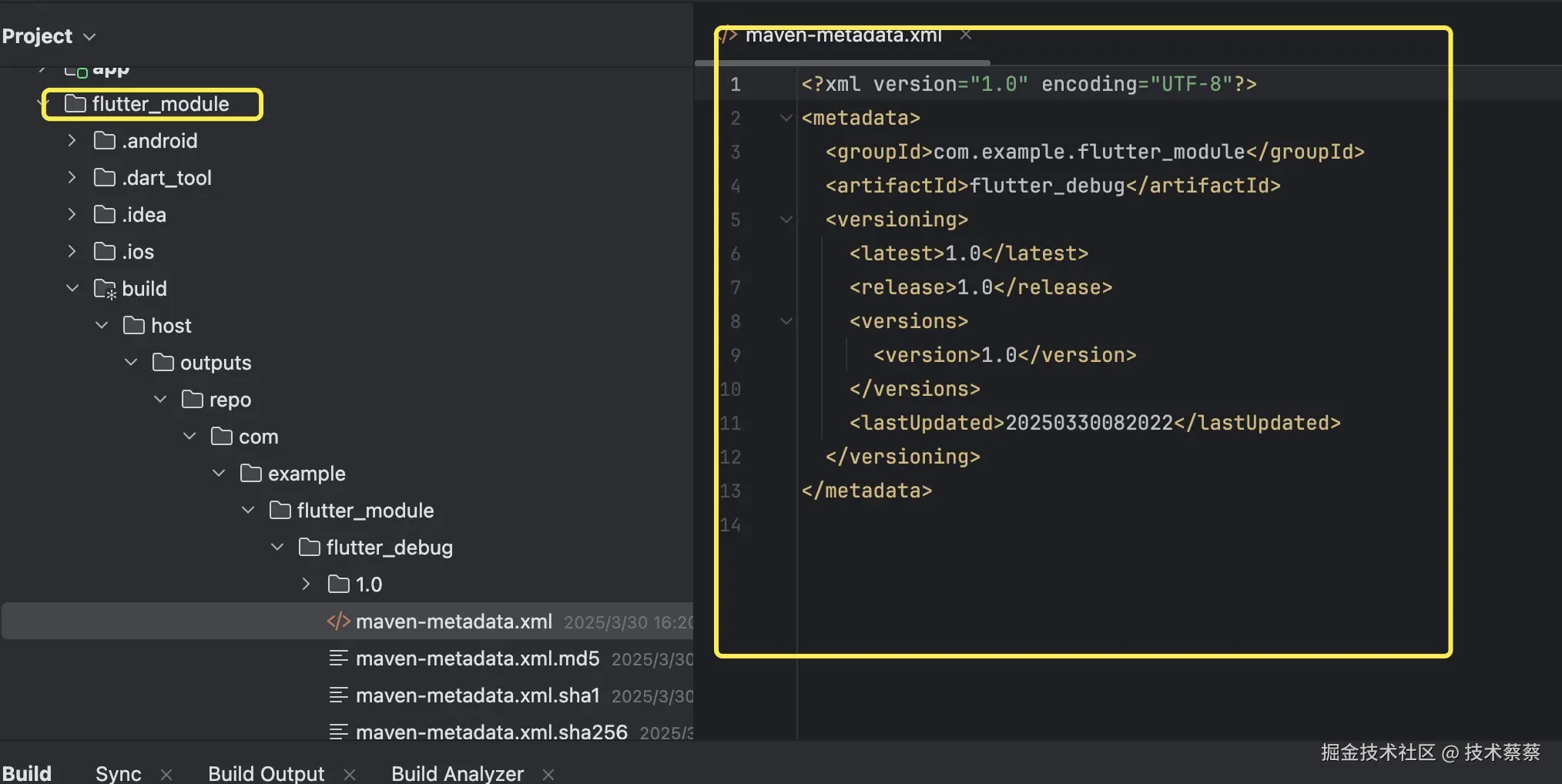1562x784 pixels.
Task: Switch to the Build Output tab
Action: click(x=266, y=773)
